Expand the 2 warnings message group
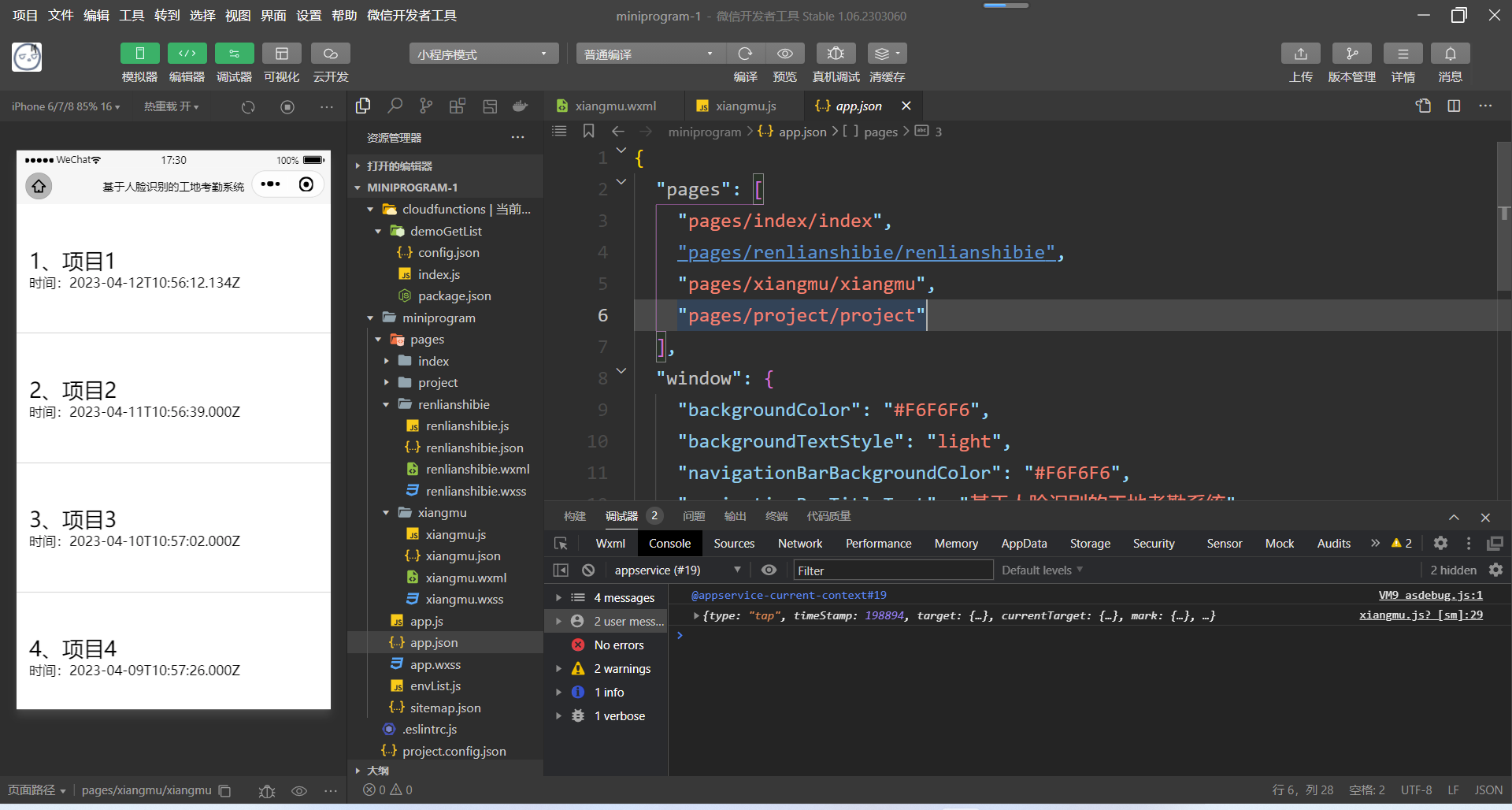This screenshot has height=810, width=1512. [558, 668]
